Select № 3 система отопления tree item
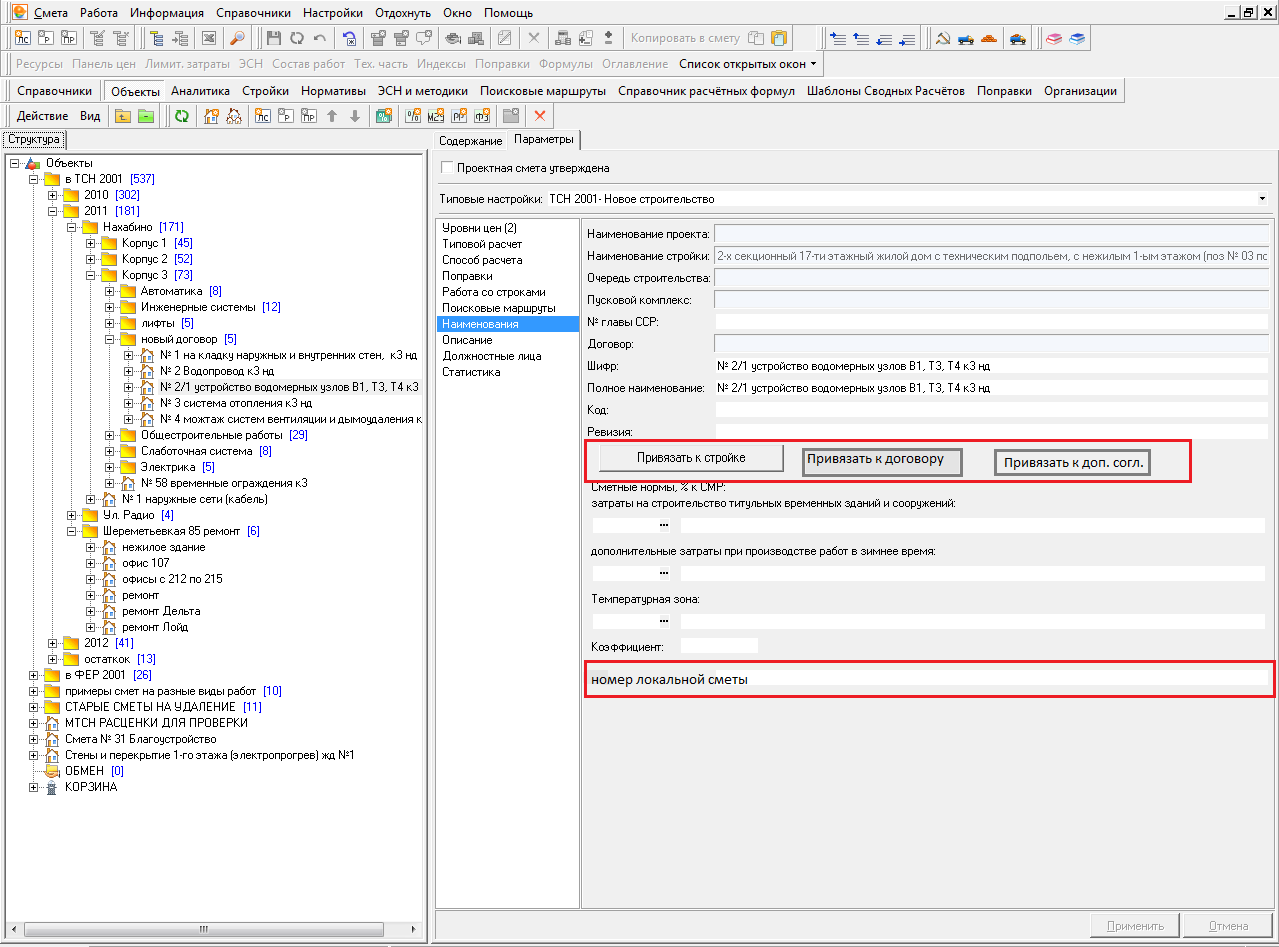This screenshot has width=1279, height=947. [236, 403]
